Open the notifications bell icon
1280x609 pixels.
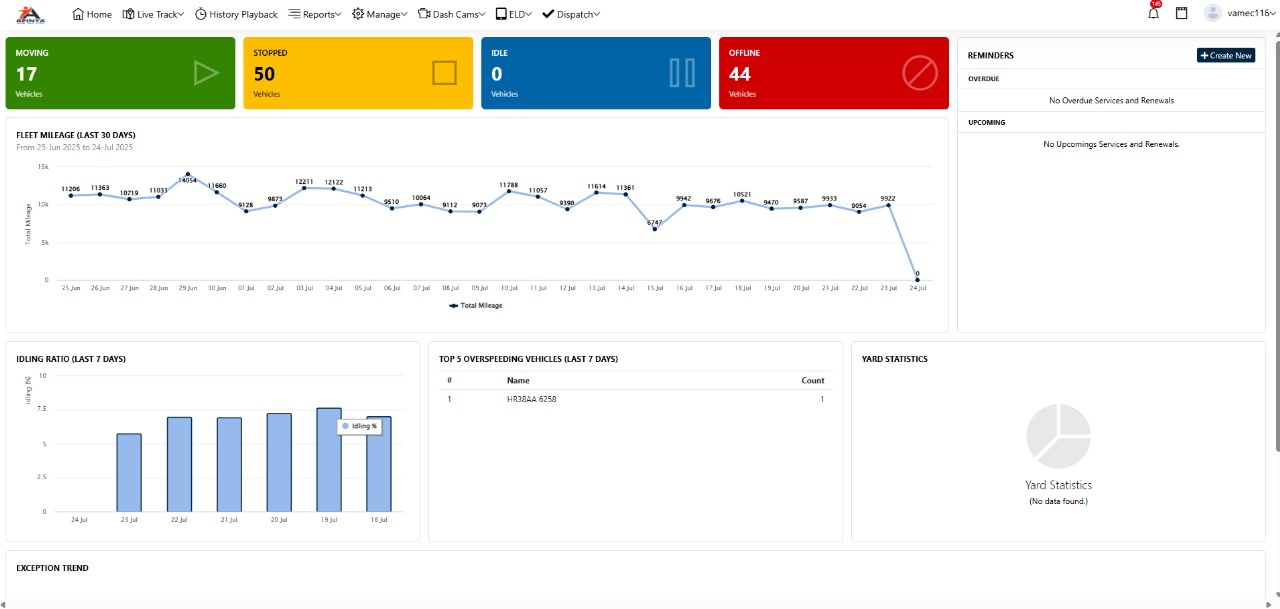pos(1153,14)
